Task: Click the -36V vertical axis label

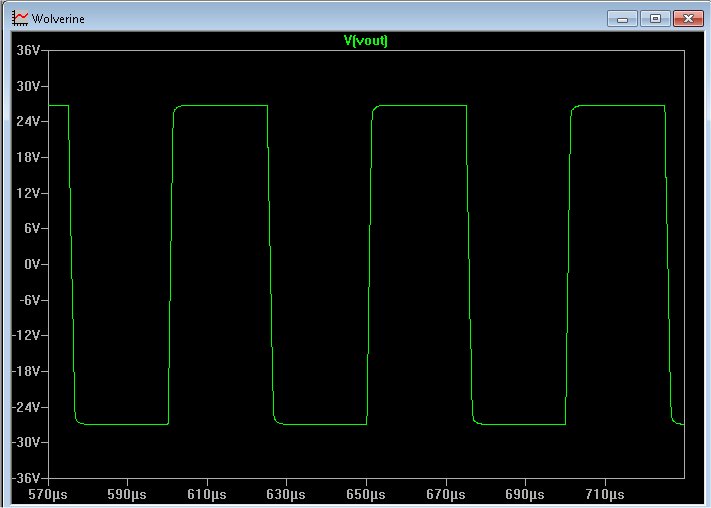Action: point(26,478)
